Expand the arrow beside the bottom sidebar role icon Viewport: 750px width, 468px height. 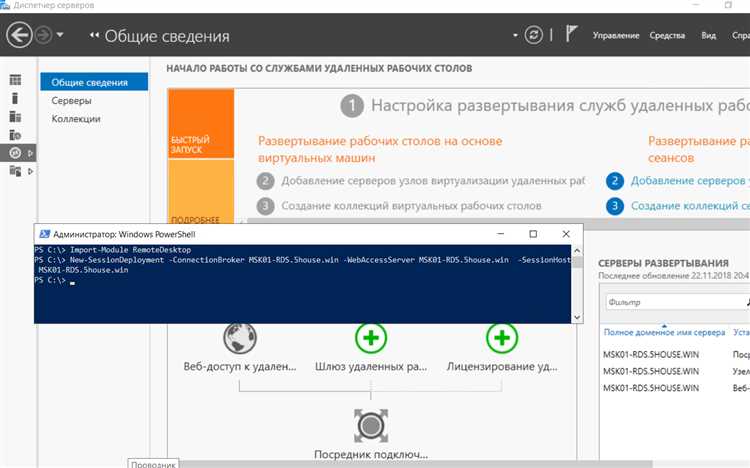click(30, 171)
